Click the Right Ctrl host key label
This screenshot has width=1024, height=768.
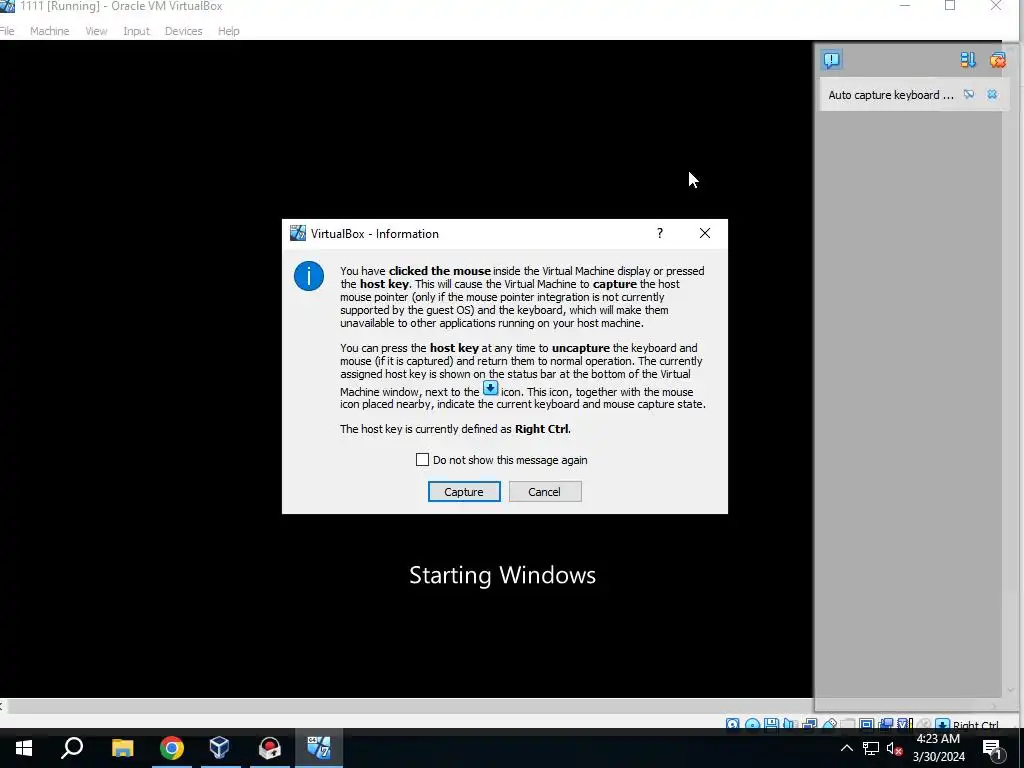(975, 724)
